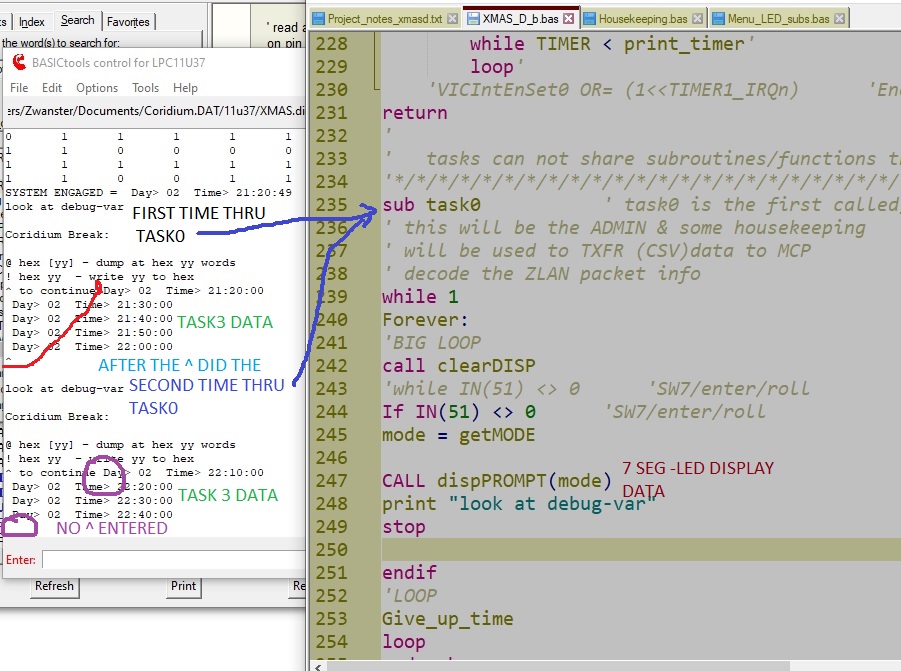Open the Help menu
This screenshot has height=671, width=901.
tap(185, 88)
